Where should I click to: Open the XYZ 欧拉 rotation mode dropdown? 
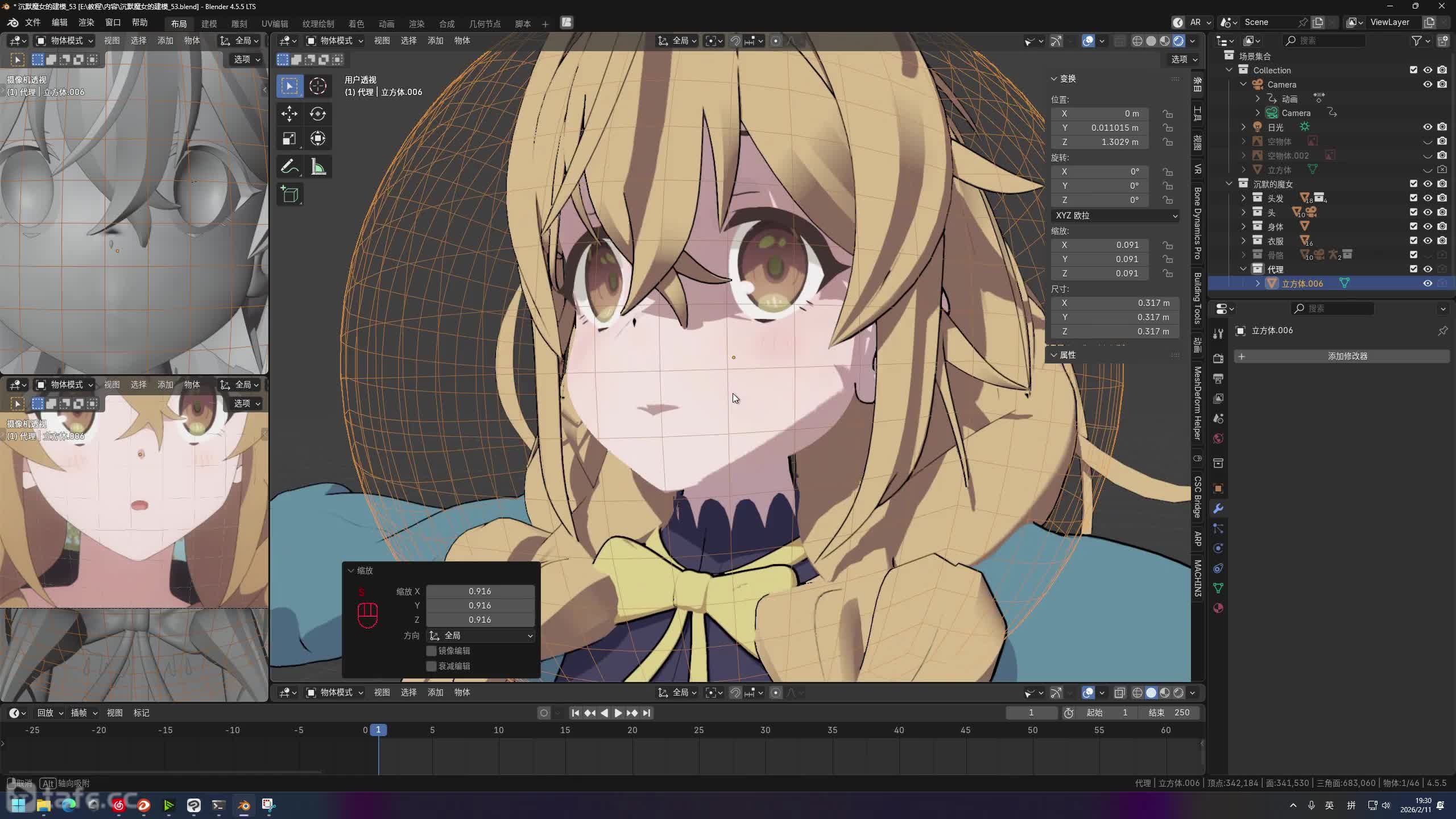point(1115,216)
